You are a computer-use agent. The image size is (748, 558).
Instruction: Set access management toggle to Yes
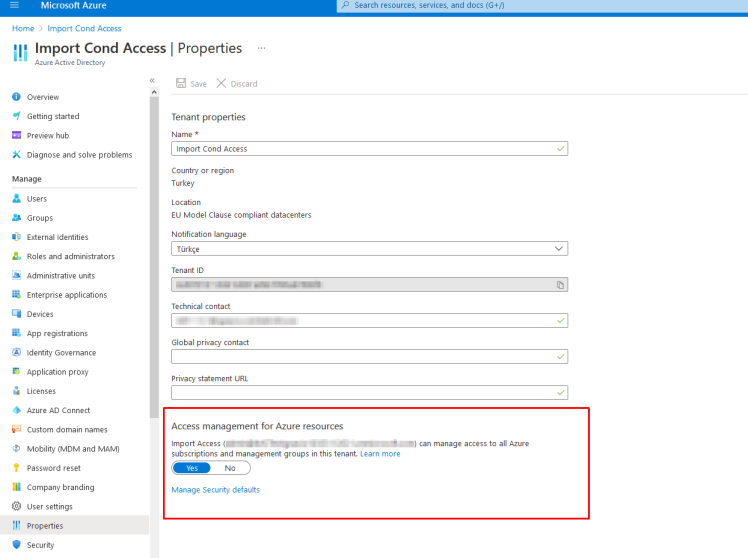tap(191, 468)
